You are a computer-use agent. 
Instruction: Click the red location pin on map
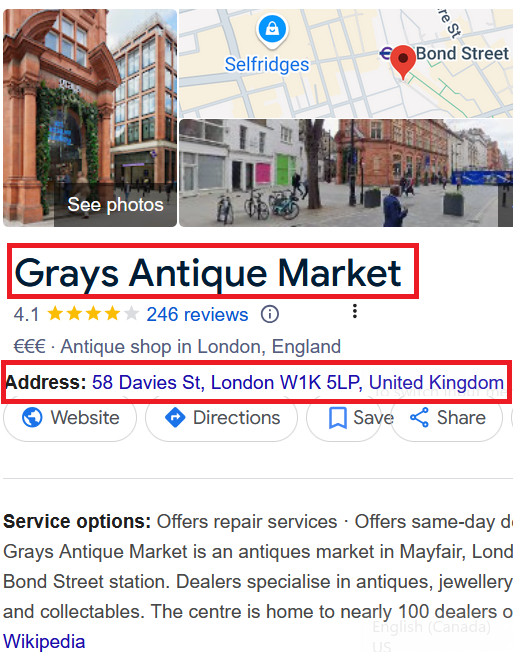(x=403, y=62)
